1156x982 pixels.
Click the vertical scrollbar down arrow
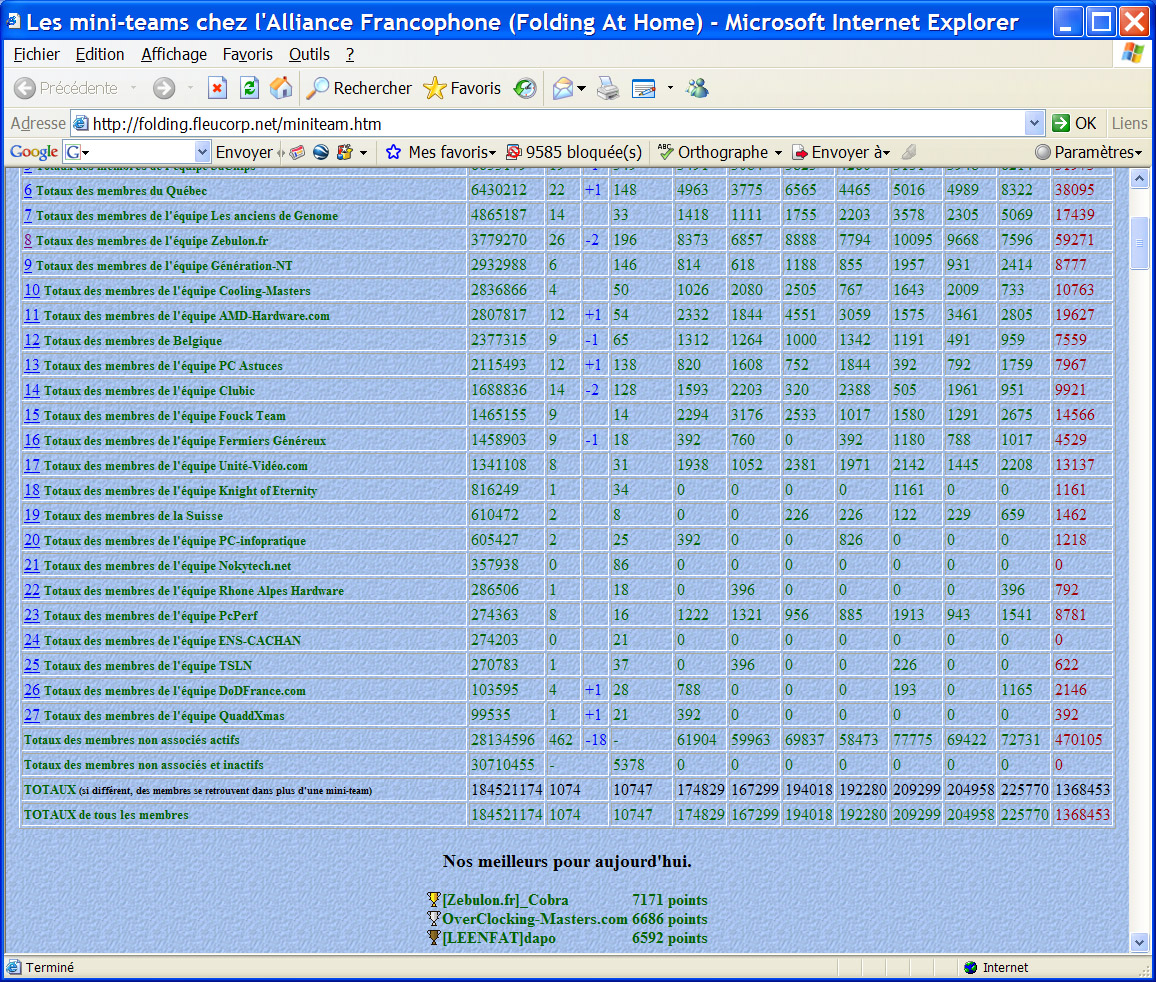tap(1139, 942)
